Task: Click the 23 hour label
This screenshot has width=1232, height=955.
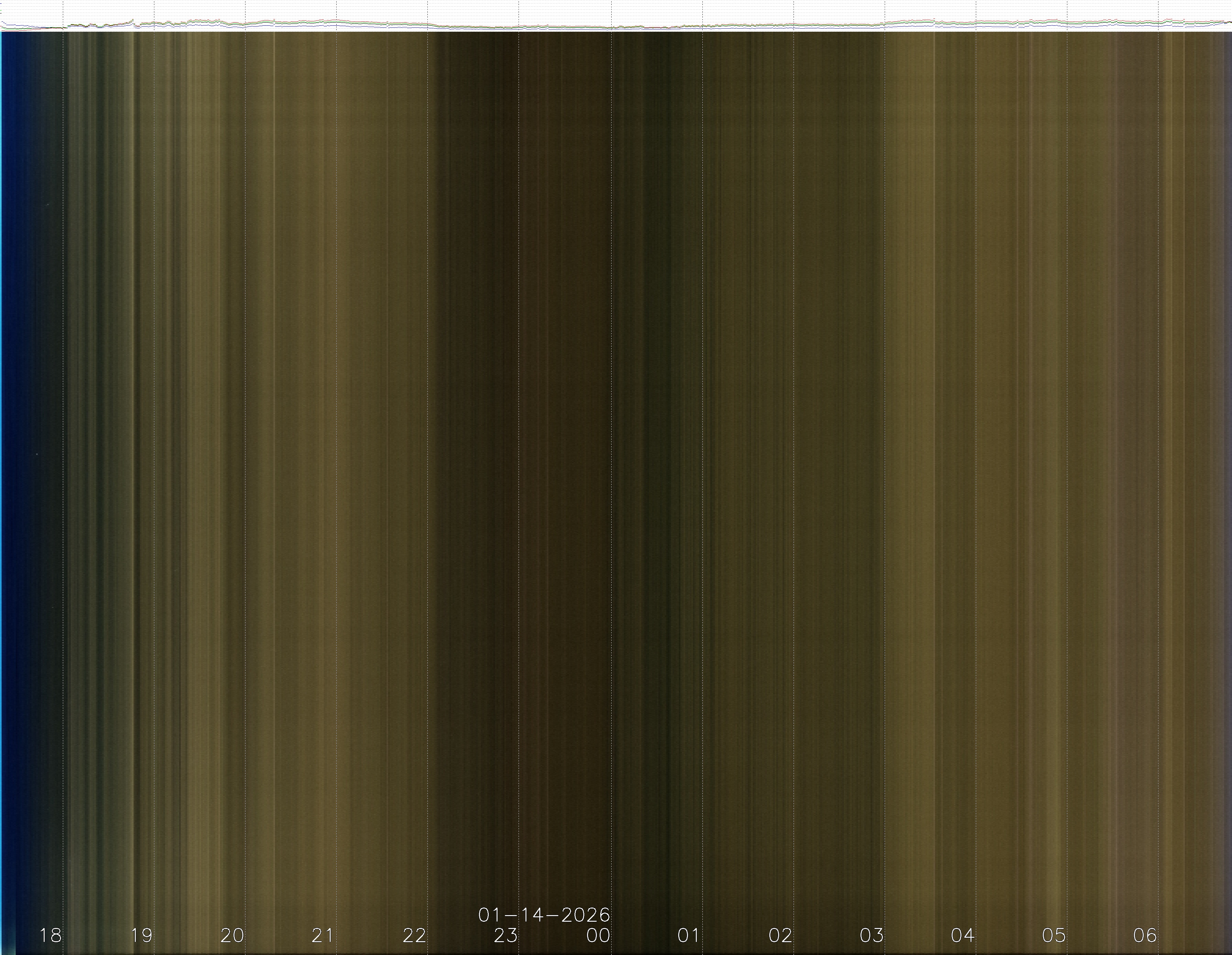Action: pos(506,936)
